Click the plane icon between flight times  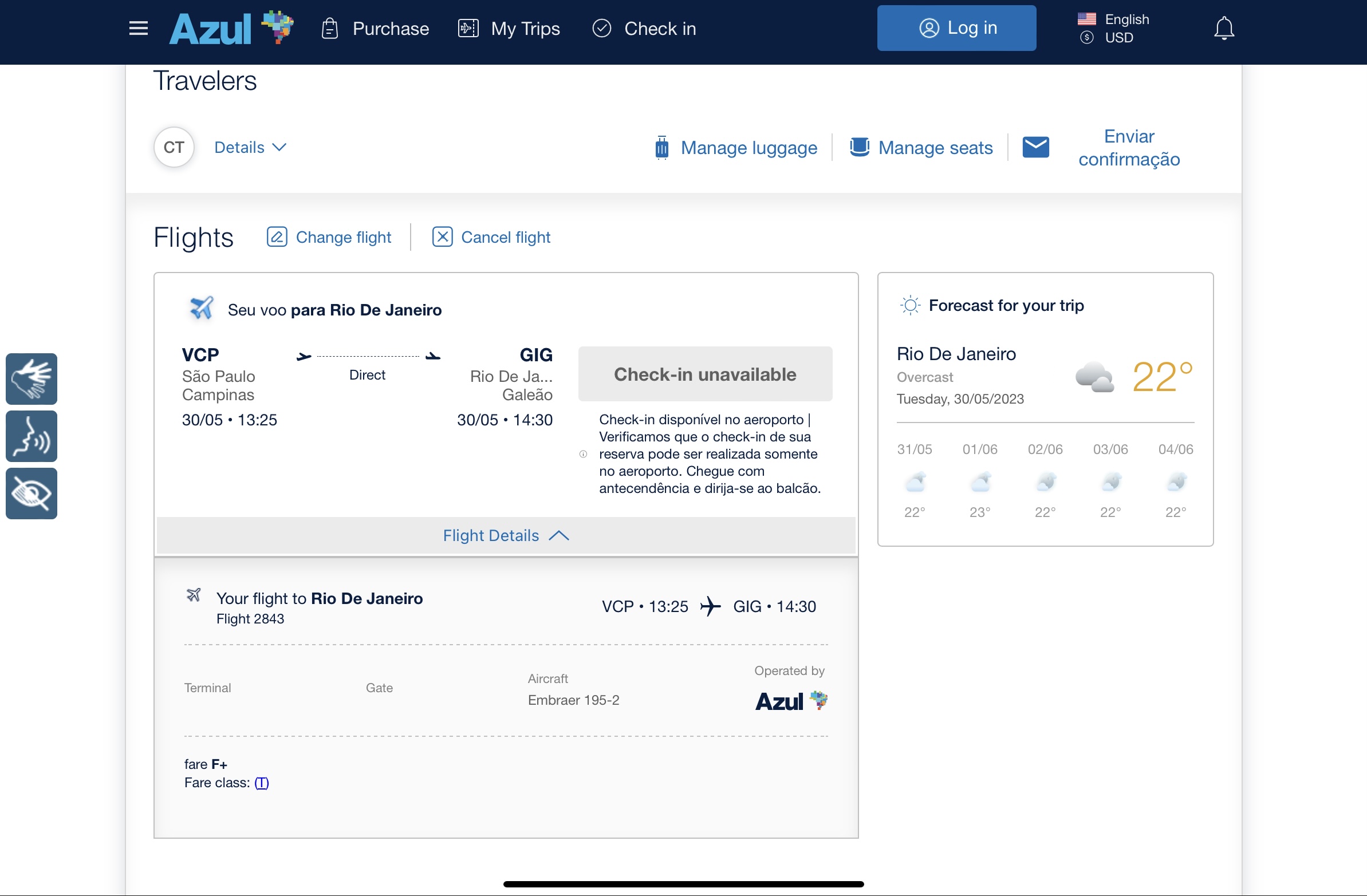(x=710, y=606)
